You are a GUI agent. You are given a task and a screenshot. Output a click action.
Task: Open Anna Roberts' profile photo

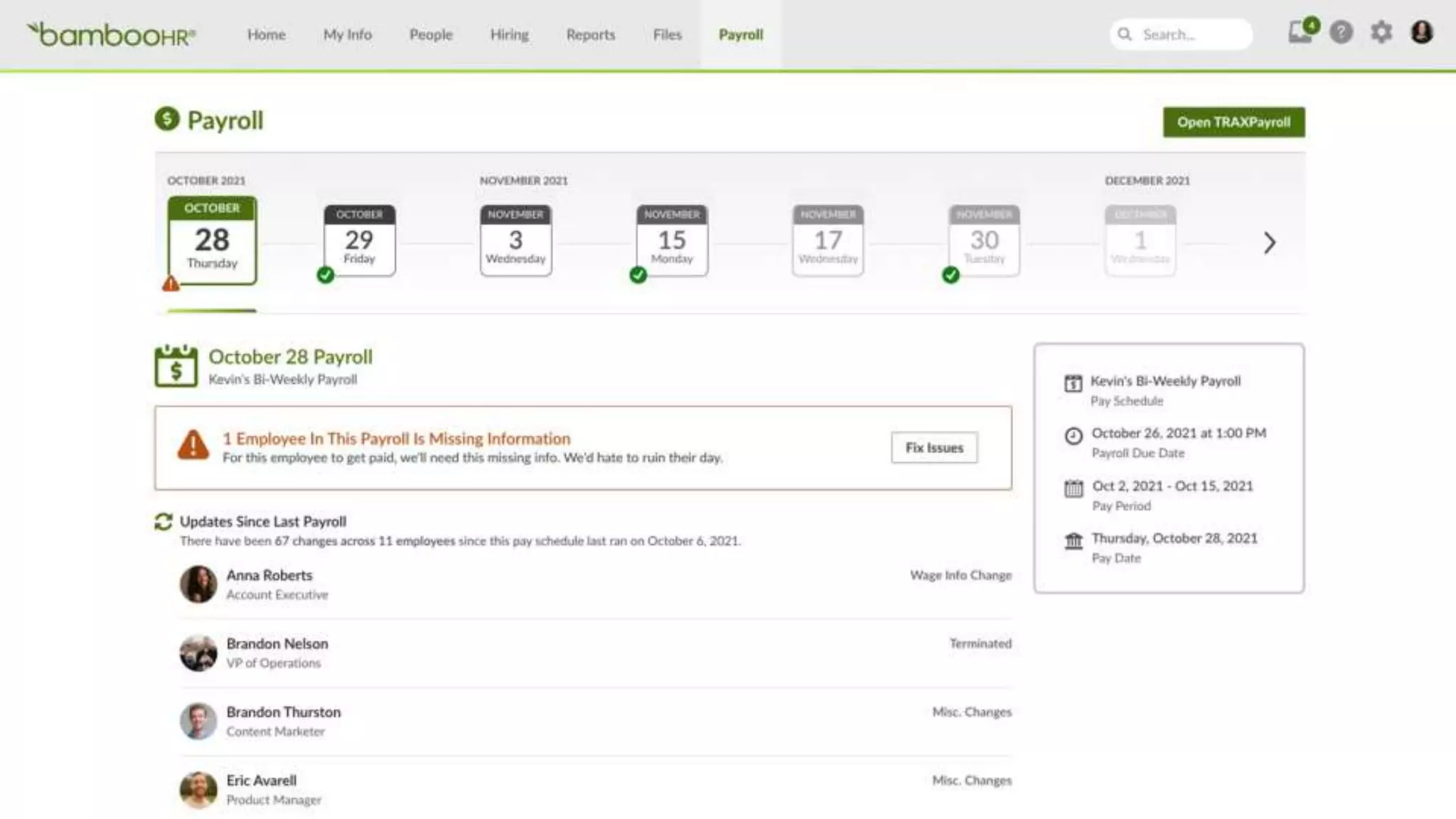pos(198,584)
